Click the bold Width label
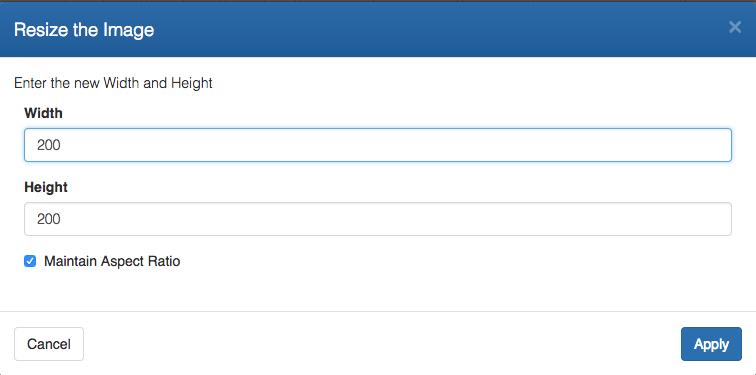This screenshot has width=756, height=375. coord(43,113)
